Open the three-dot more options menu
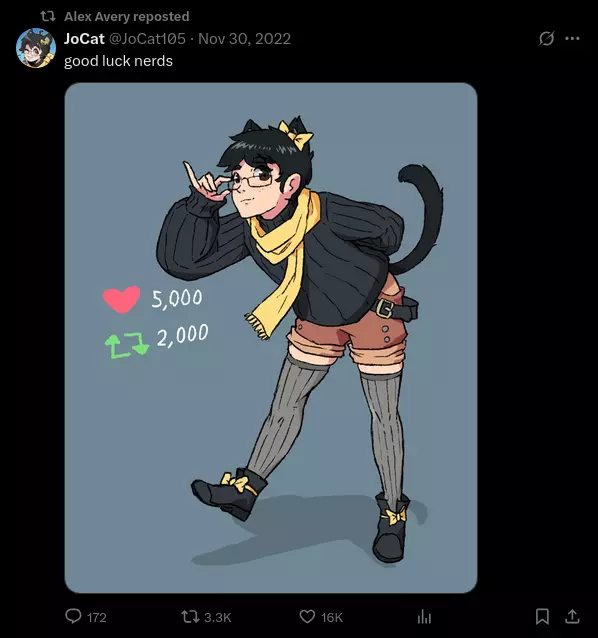598x638 pixels. point(572,39)
